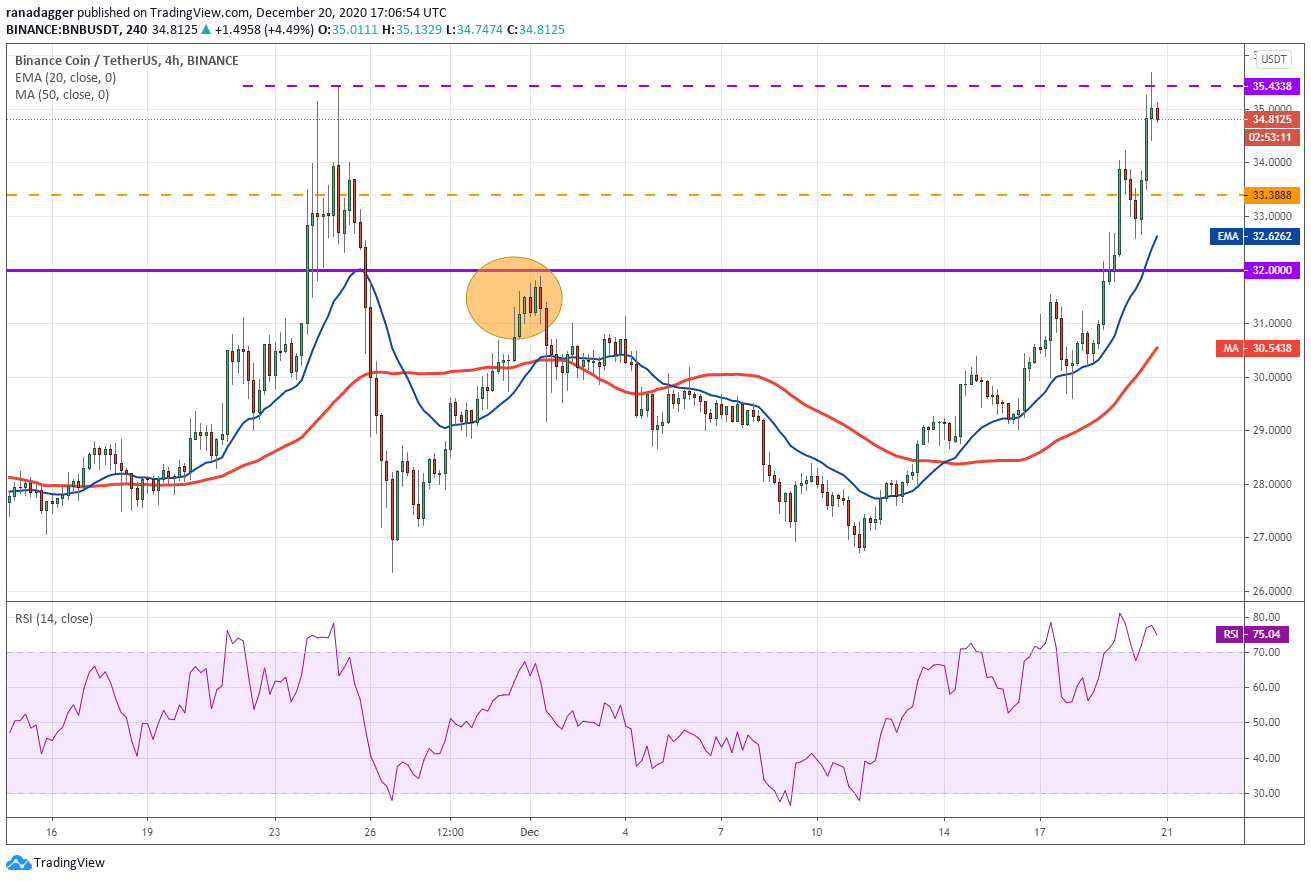The width and height of the screenshot is (1311, 881).
Task: Click the purple 32.0000 level tag
Action: pos(1272,270)
